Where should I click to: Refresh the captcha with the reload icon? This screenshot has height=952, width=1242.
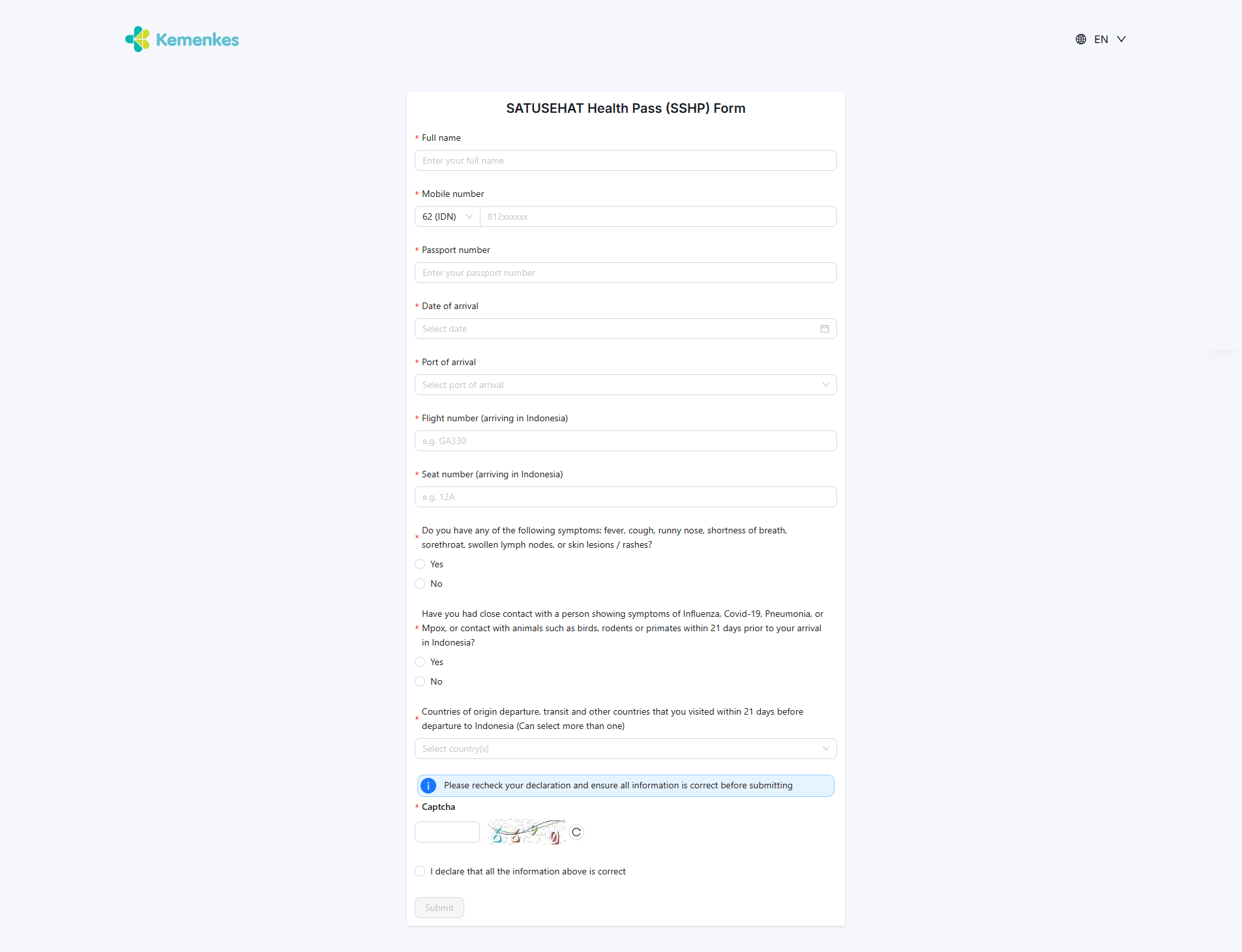[576, 832]
